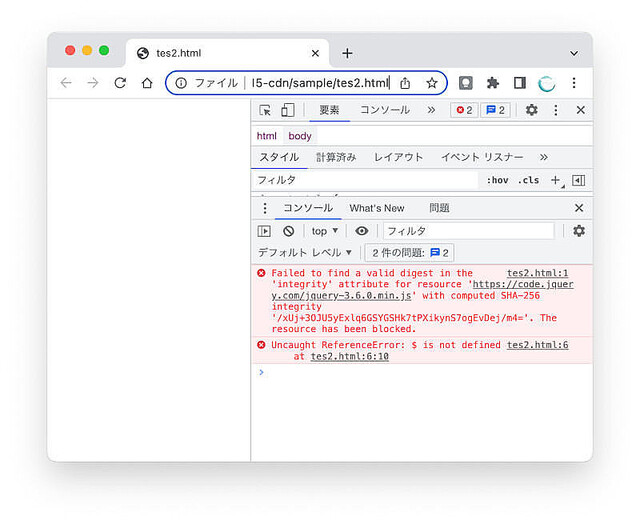This screenshot has height=524, width=640.
Task: Focus the console prompt input line
Action: point(424,372)
